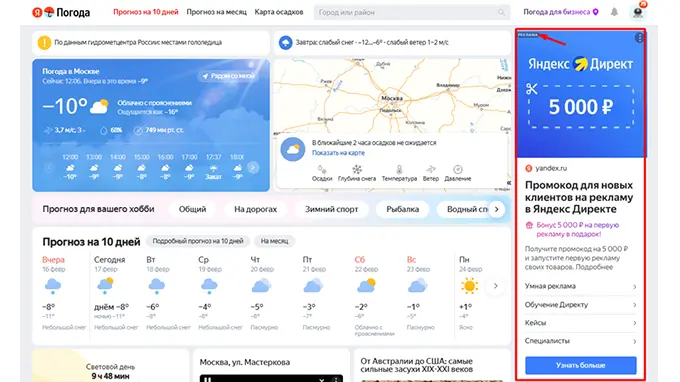Open the Прогноз на месяц tab
Viewport: 680px width, 382px height.
point(216,12)
